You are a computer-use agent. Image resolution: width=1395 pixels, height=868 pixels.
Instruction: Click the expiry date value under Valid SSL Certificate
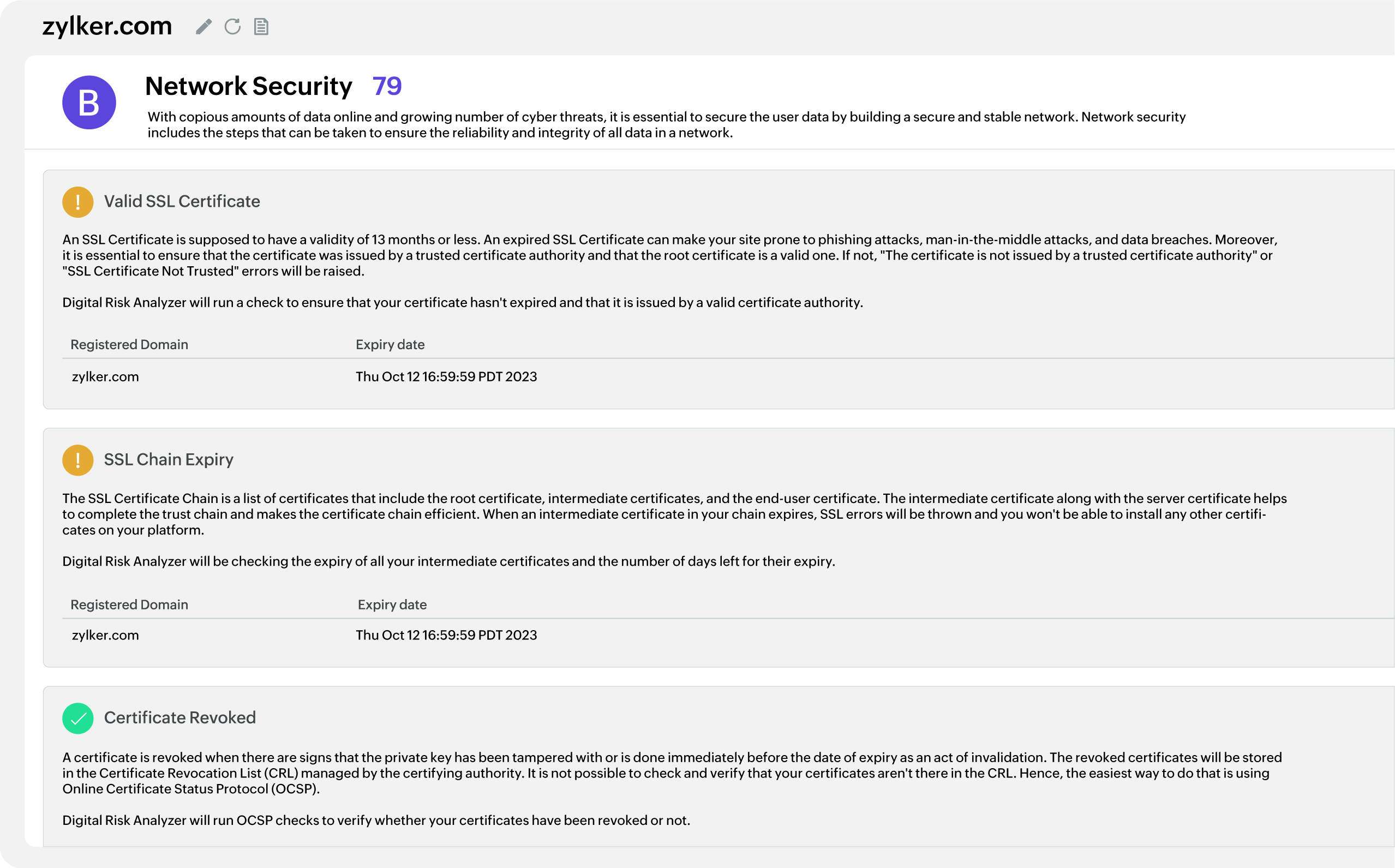pyautogui.click(x=446, y=376)
